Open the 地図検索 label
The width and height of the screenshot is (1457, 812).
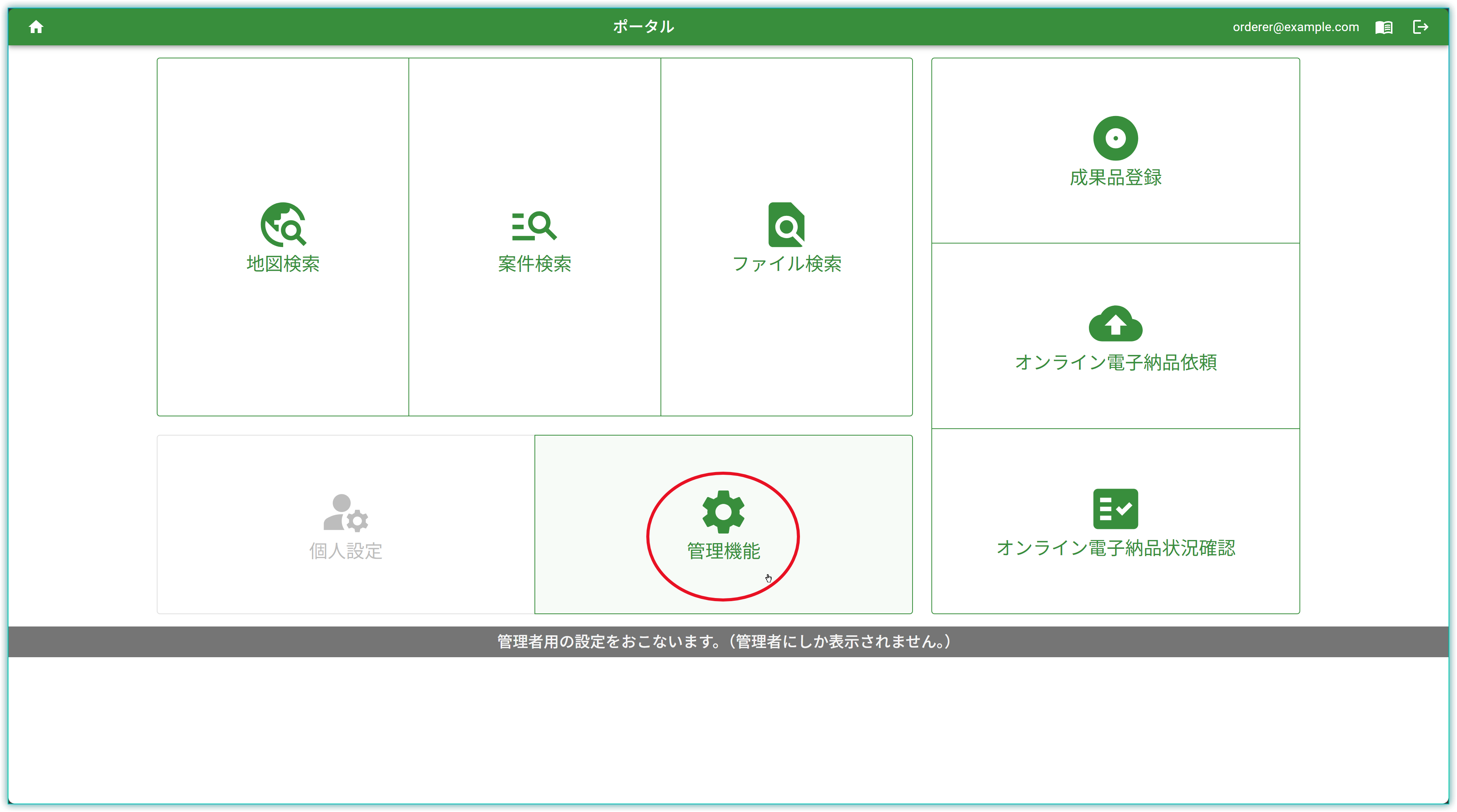pos(283,263)
